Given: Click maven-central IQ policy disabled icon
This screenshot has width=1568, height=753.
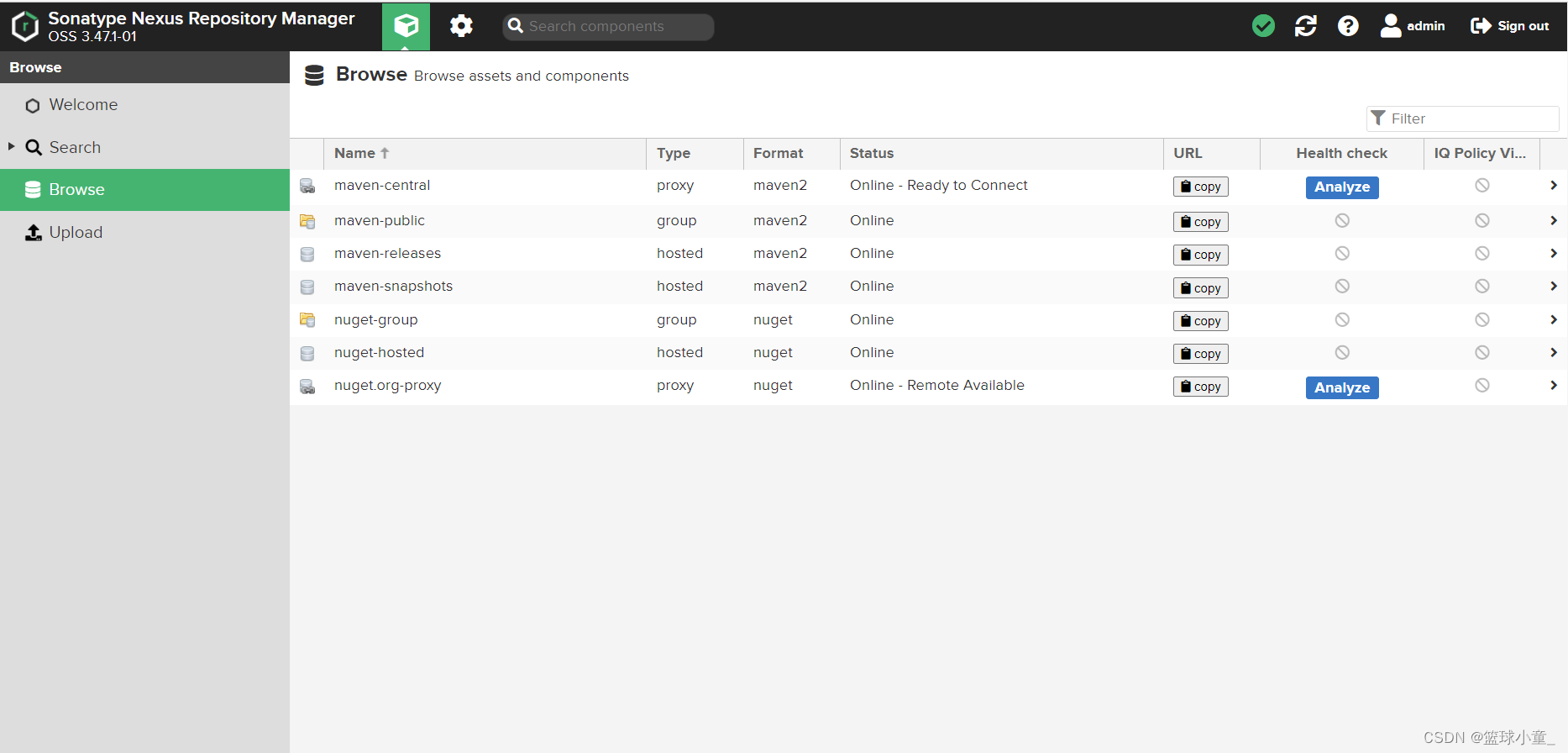Looking at the screenshot, I should point(1482,185).
